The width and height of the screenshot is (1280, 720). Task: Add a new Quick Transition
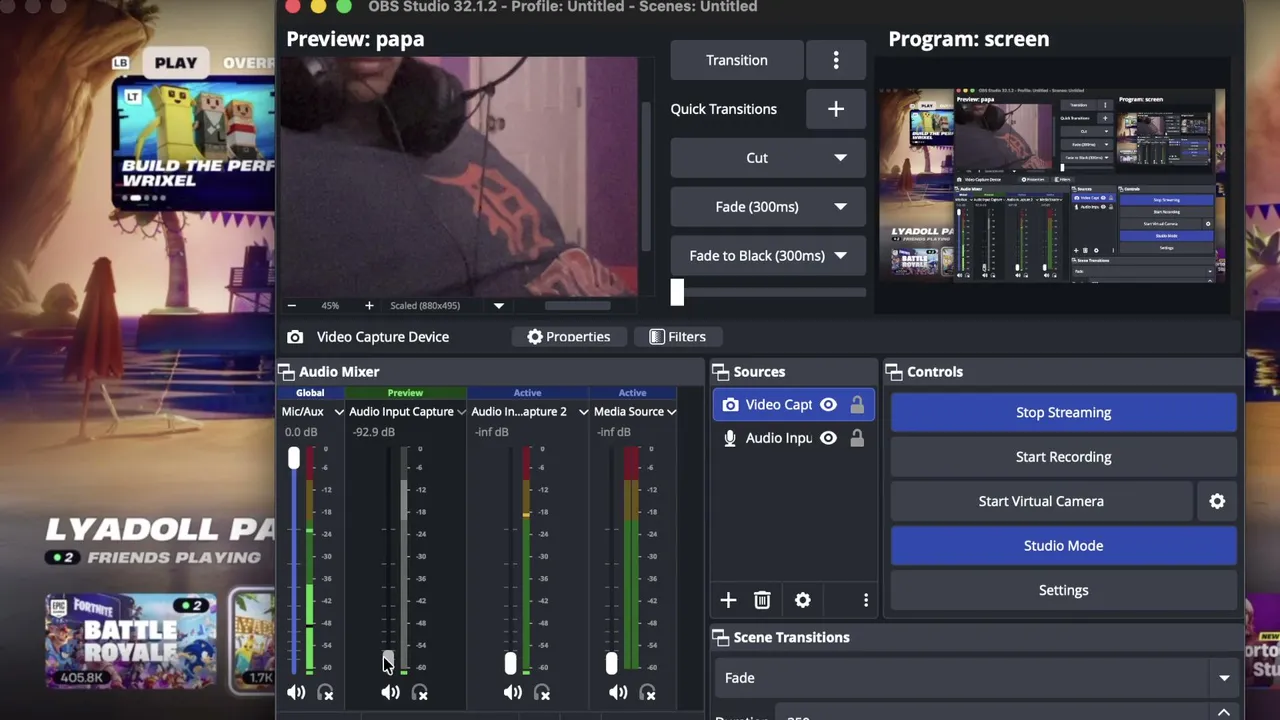point(836,109)
